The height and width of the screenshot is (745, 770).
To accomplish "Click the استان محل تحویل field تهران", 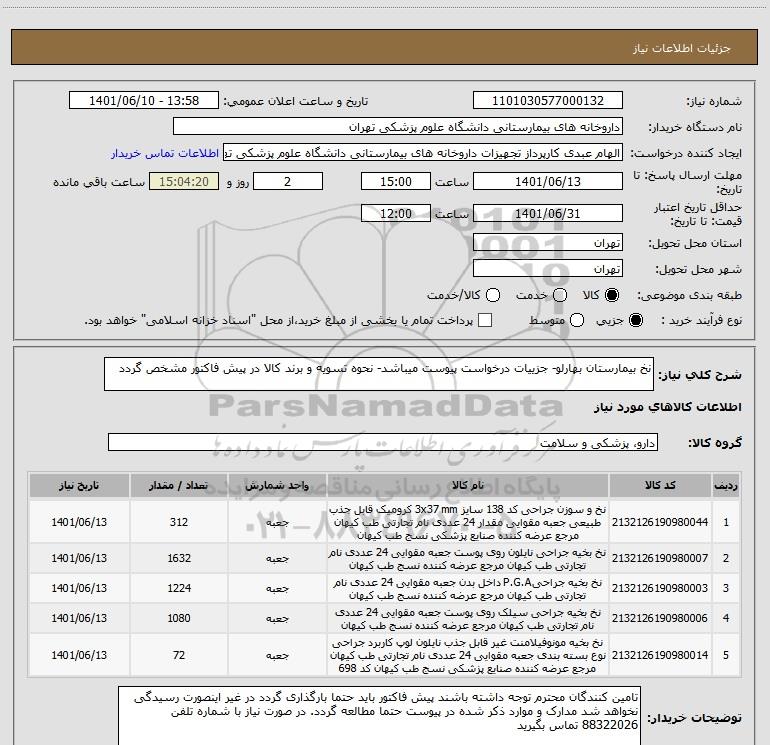I will point(548,243).
